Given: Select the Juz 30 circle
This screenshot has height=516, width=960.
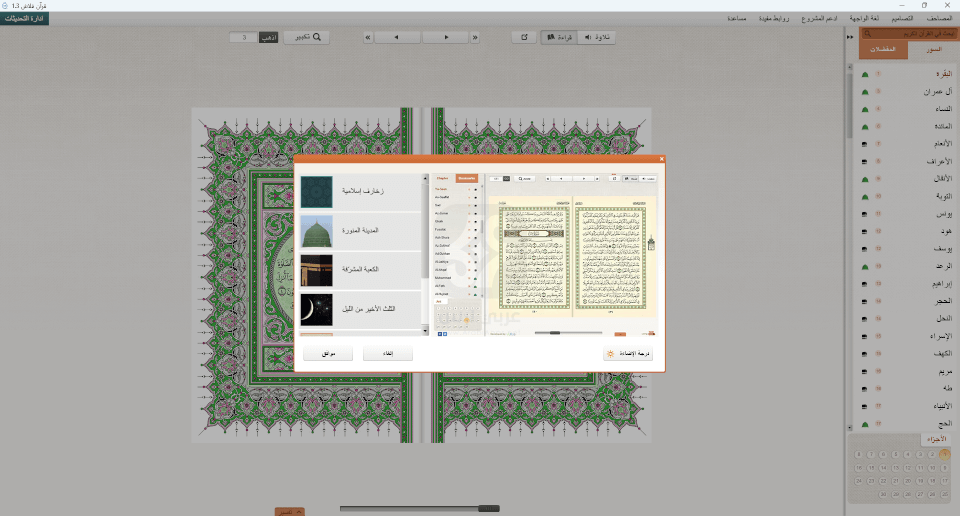Looking at the screenshot, I should [x=883, y=495].
